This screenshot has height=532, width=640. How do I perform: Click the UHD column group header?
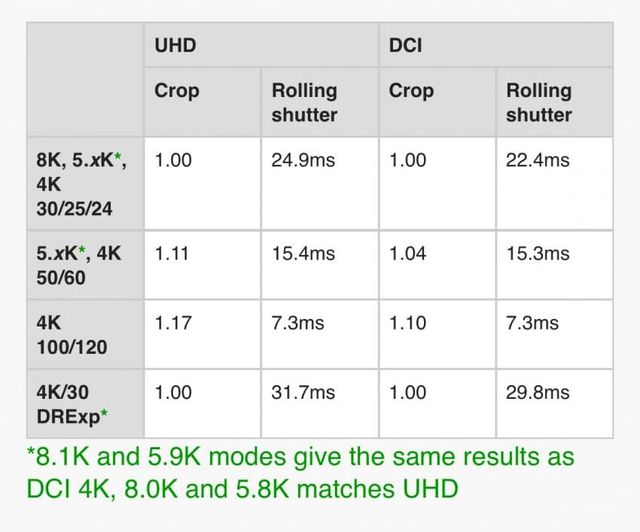(x=175, y=46)
